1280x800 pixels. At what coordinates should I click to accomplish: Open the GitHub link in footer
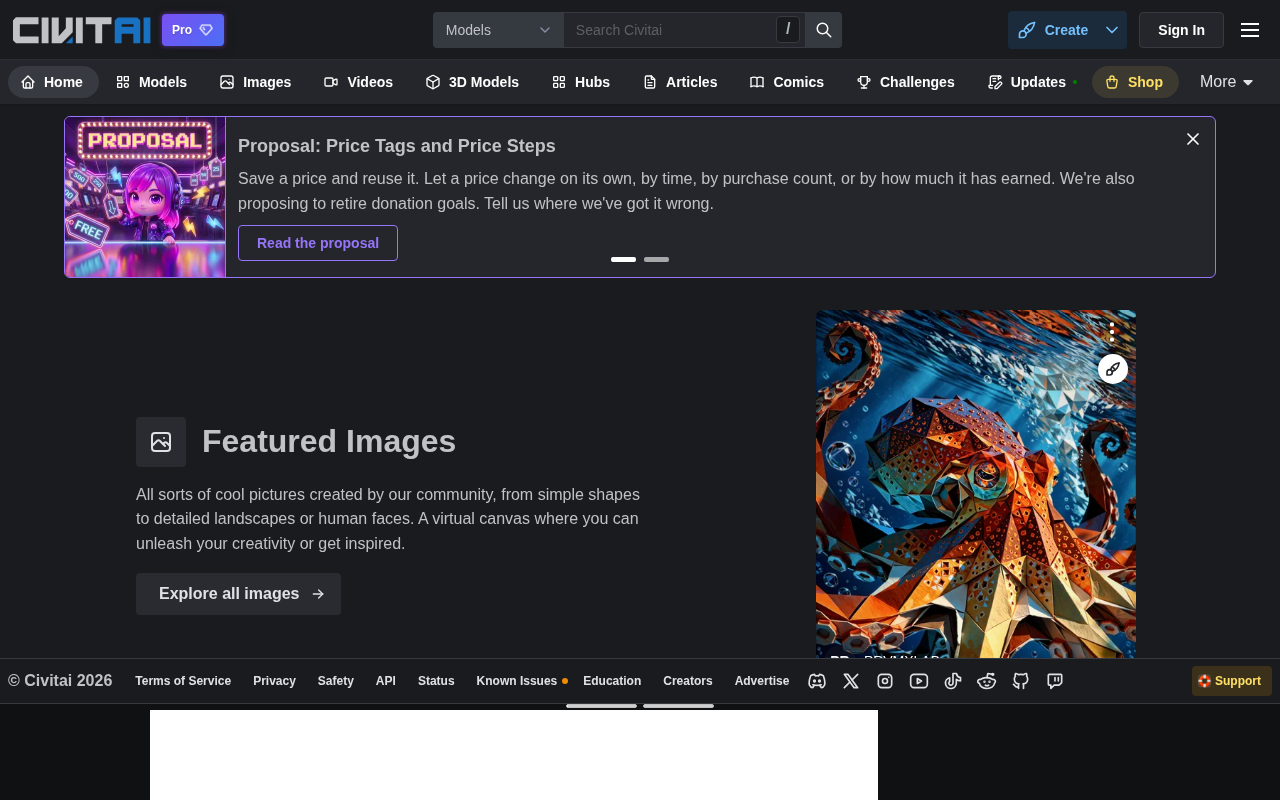1021,681
